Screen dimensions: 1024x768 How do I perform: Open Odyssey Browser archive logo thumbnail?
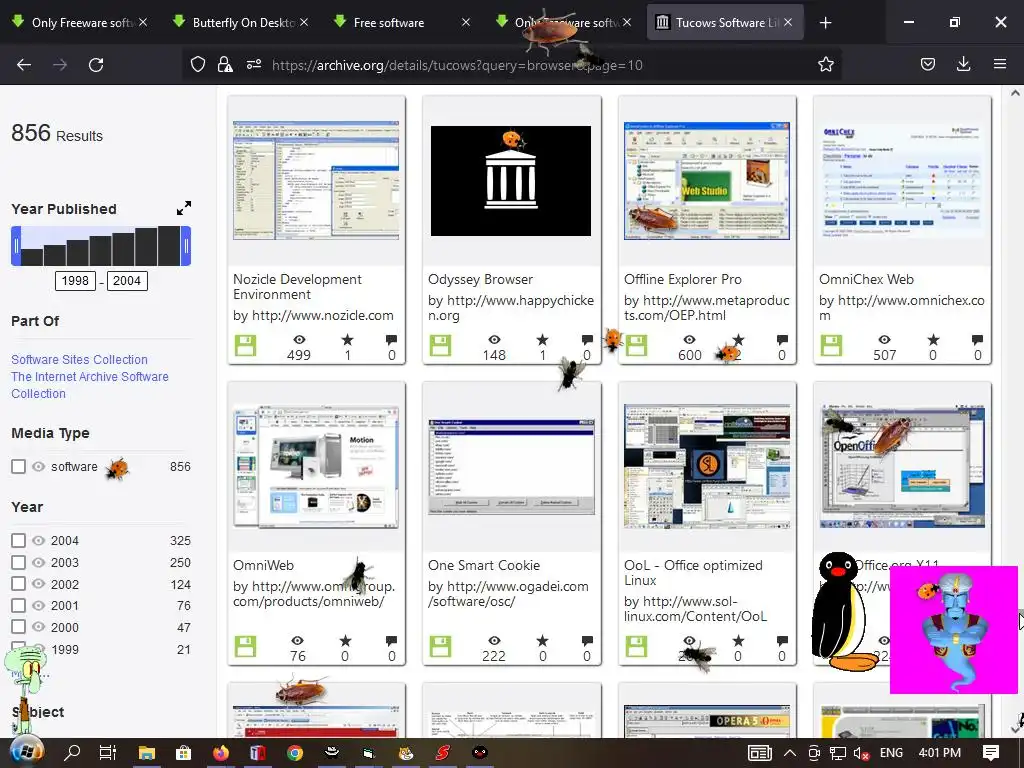pyautogui.click(x=511, y=181)
